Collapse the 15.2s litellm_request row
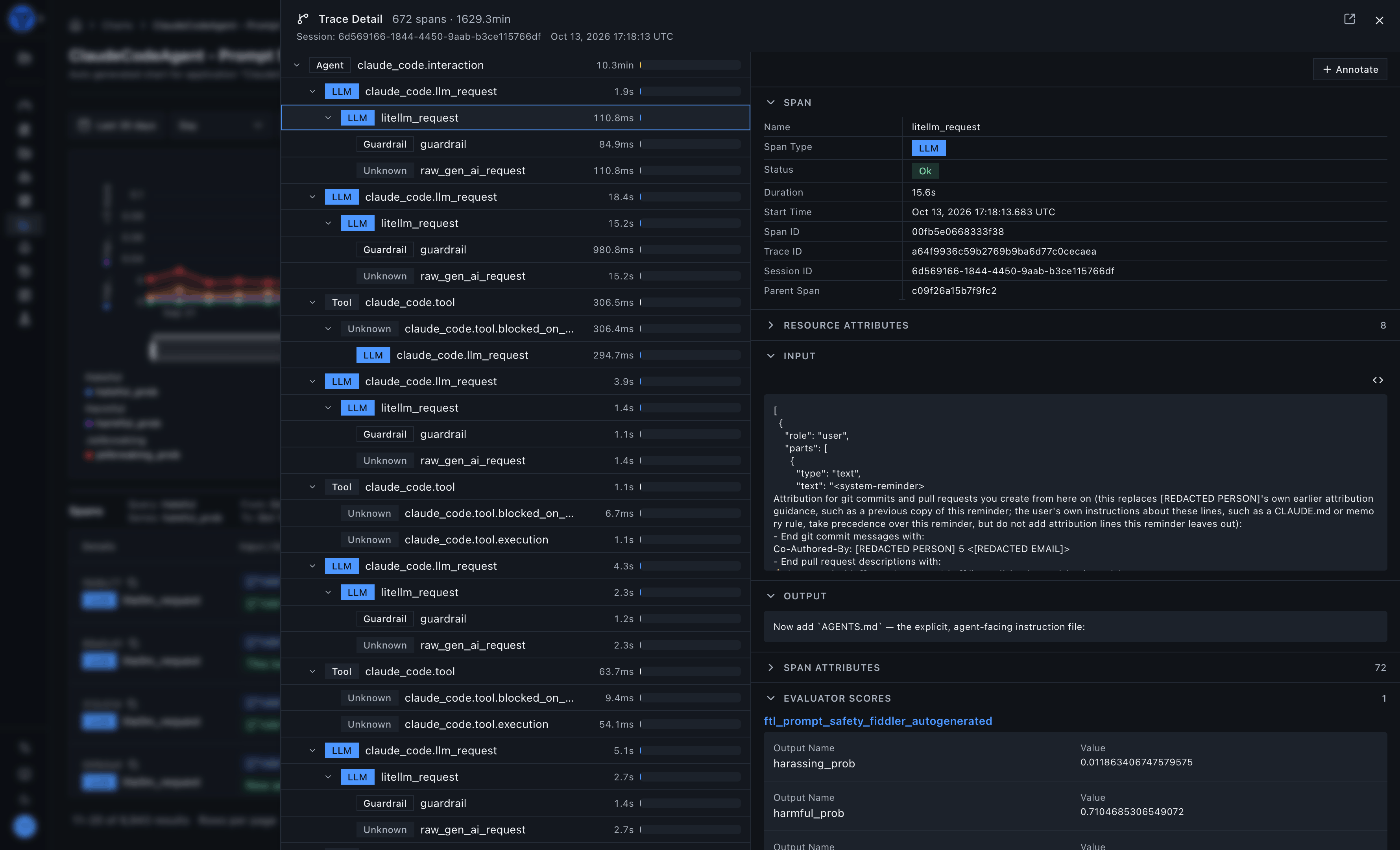The height and width of the screenshot is (850, 1400). pos(328,223)
